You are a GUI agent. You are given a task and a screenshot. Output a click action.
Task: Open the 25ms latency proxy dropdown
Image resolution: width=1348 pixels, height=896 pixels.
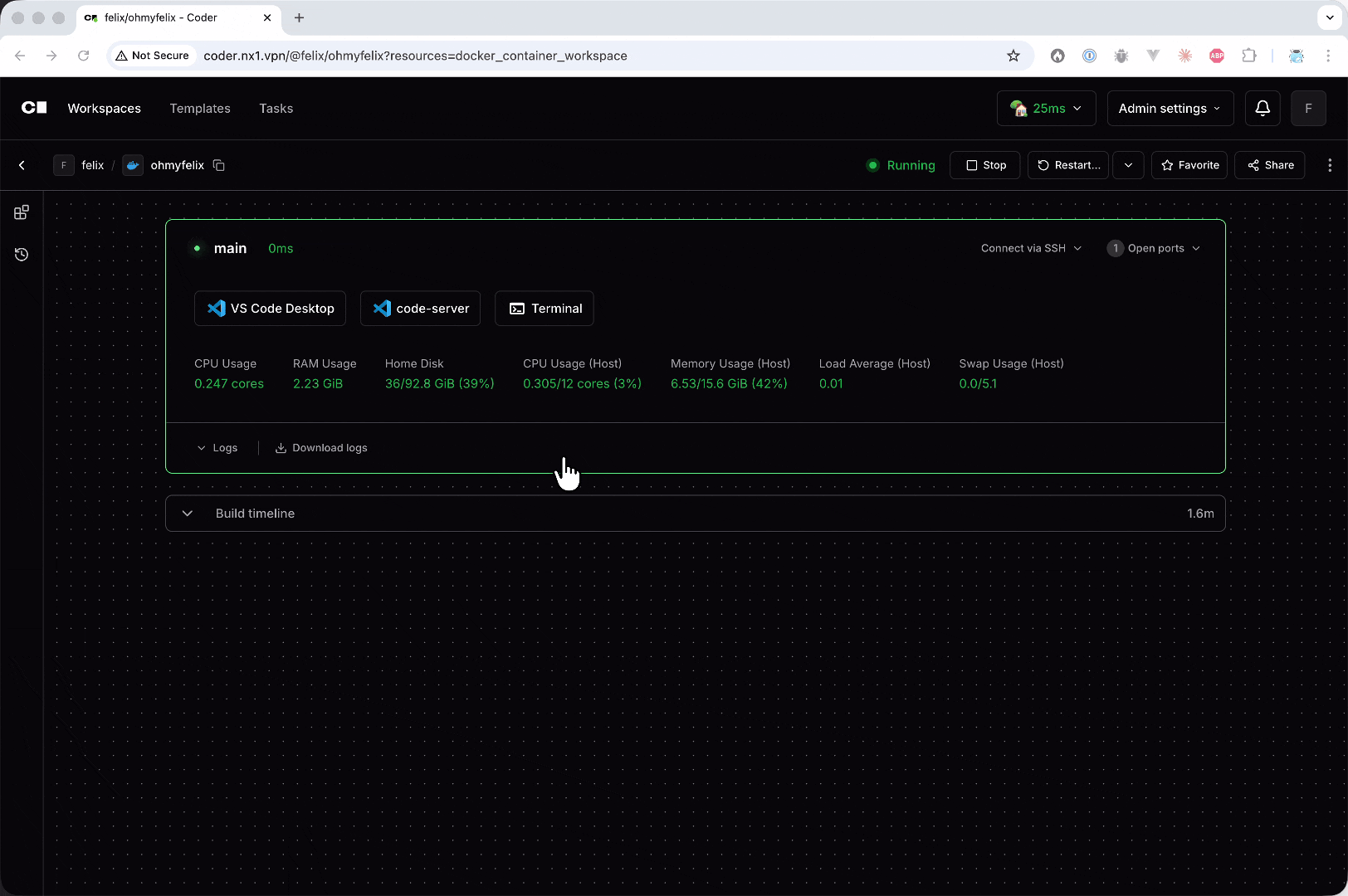[1046, 108]
